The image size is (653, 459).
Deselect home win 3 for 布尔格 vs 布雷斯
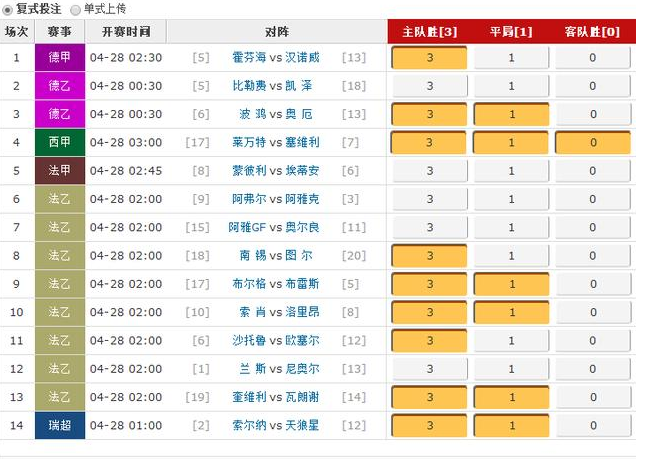[429, 284]
